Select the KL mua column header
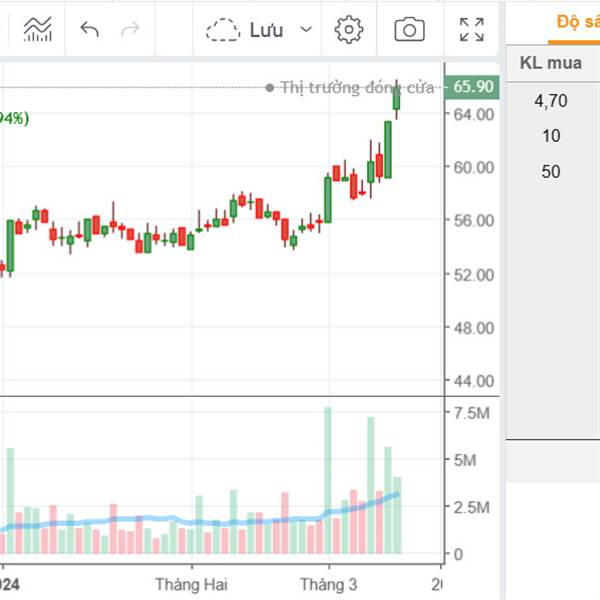 [550, 63]
